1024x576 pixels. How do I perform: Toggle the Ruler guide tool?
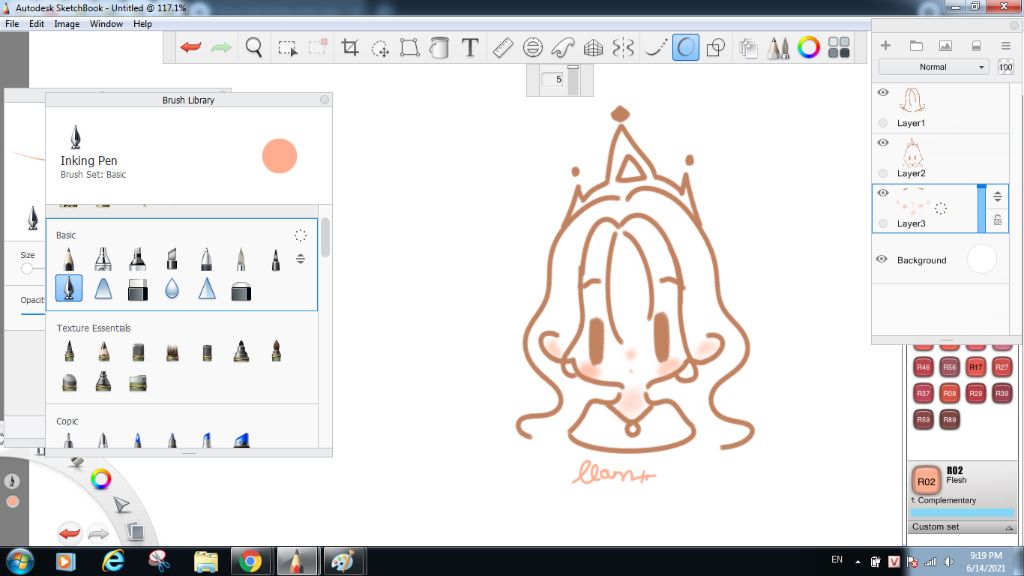point(502,48)
